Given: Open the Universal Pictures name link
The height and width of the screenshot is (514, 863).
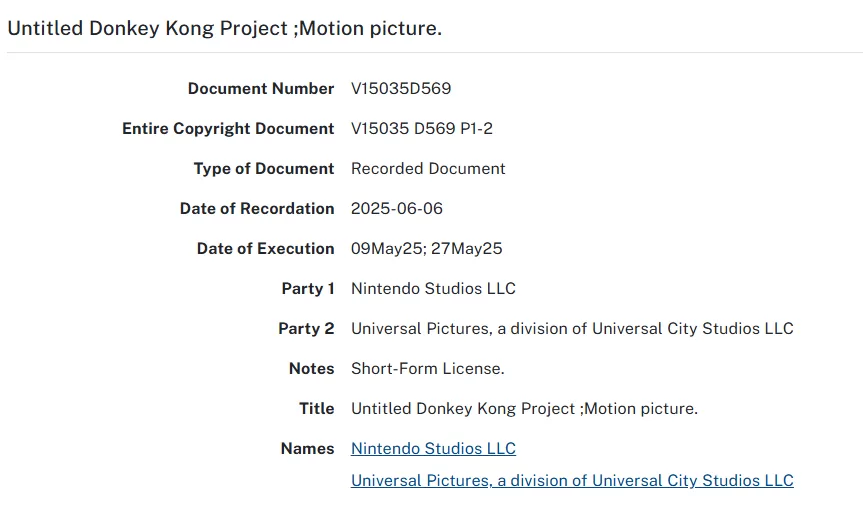Looking at the screenshot, I should point(572,481).
